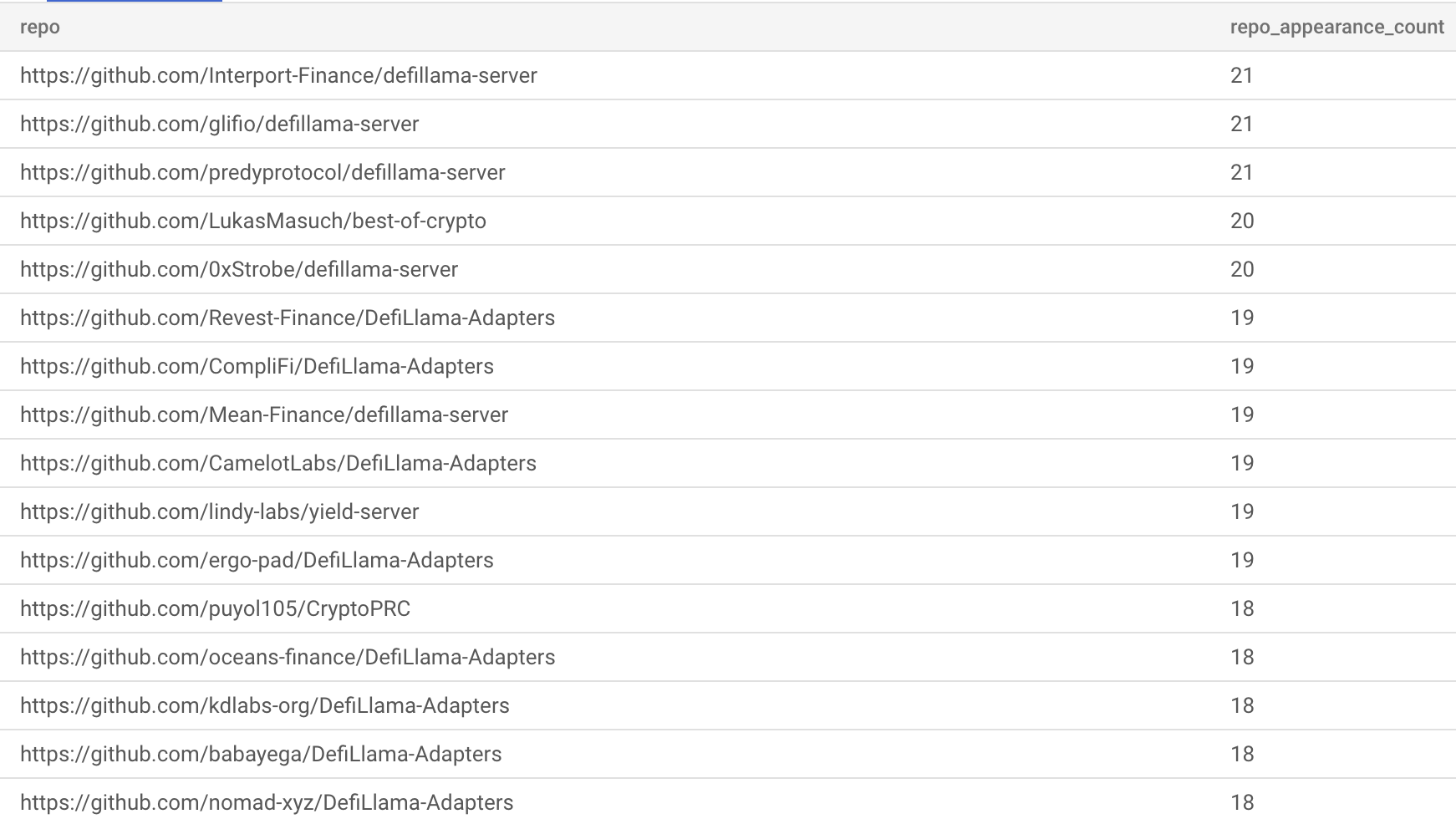The width and height of the screenshot is (1456, 819).
Task: Click count 20 in the 0xStrobe row
Action: [1242, 270]
